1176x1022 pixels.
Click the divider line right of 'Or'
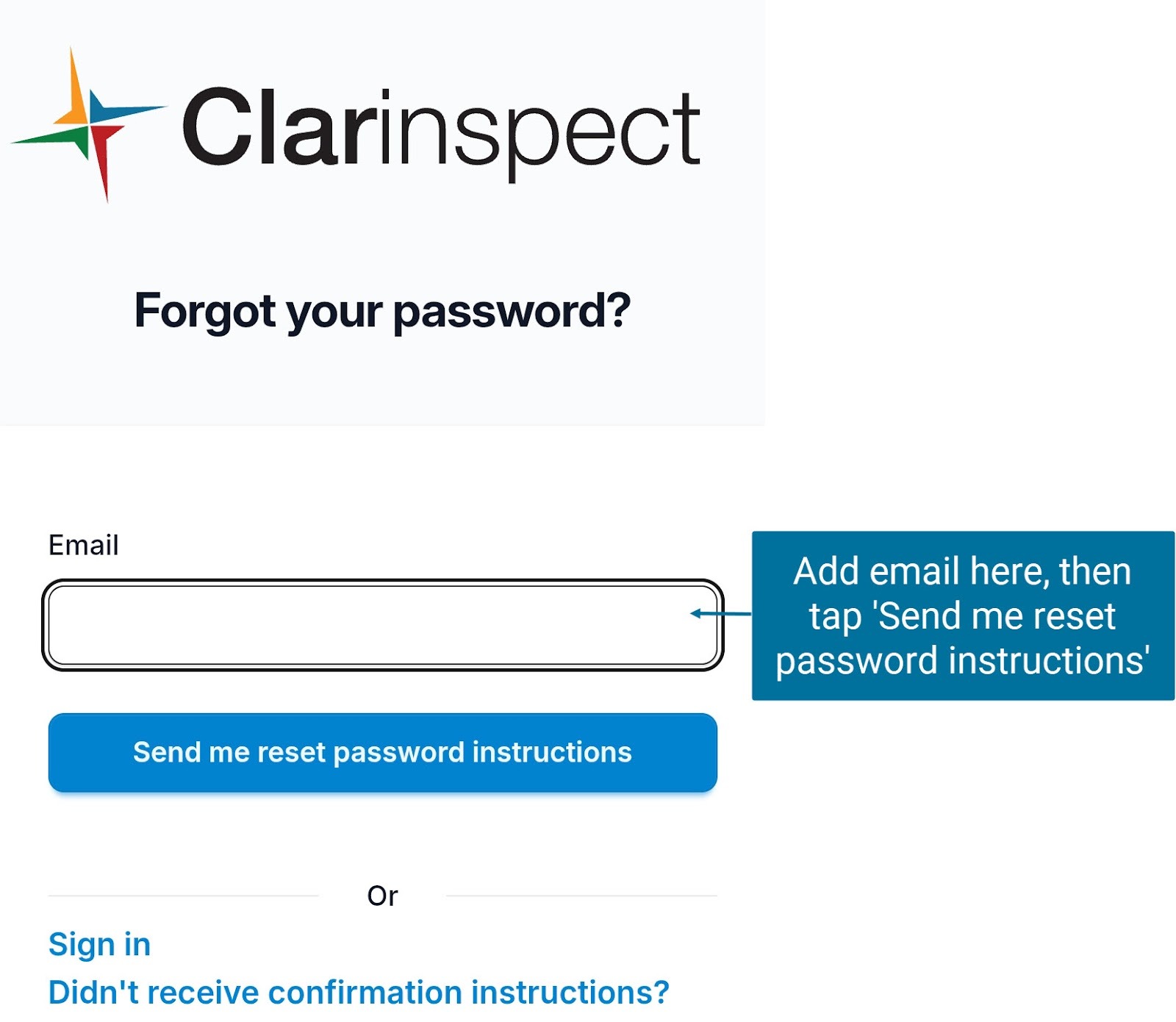pyautogui.click(x=581, y=896)
